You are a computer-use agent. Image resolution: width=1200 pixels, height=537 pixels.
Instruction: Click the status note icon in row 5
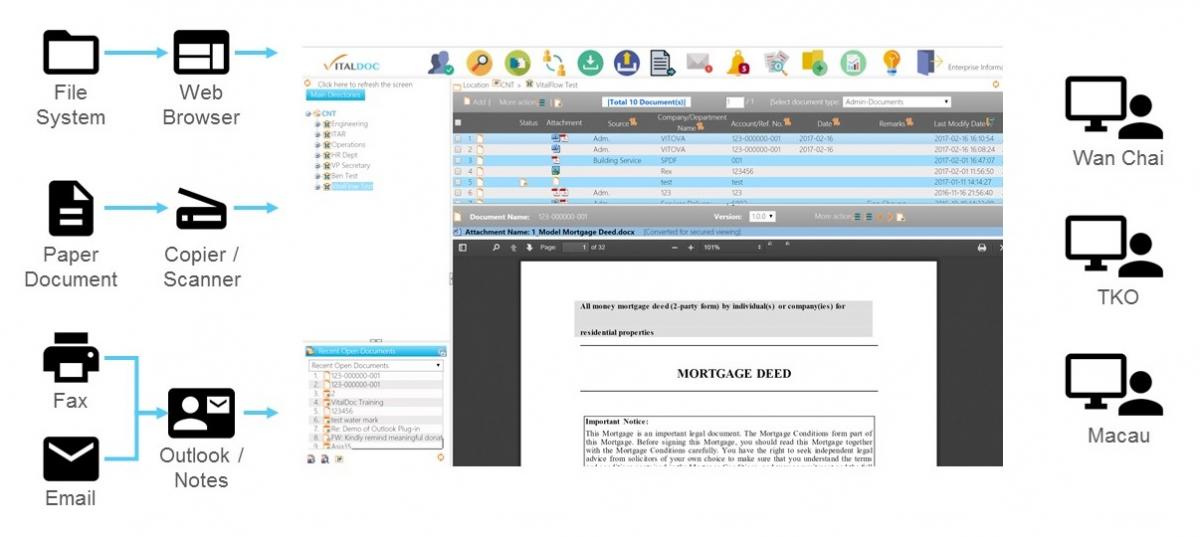click(523, 182)
